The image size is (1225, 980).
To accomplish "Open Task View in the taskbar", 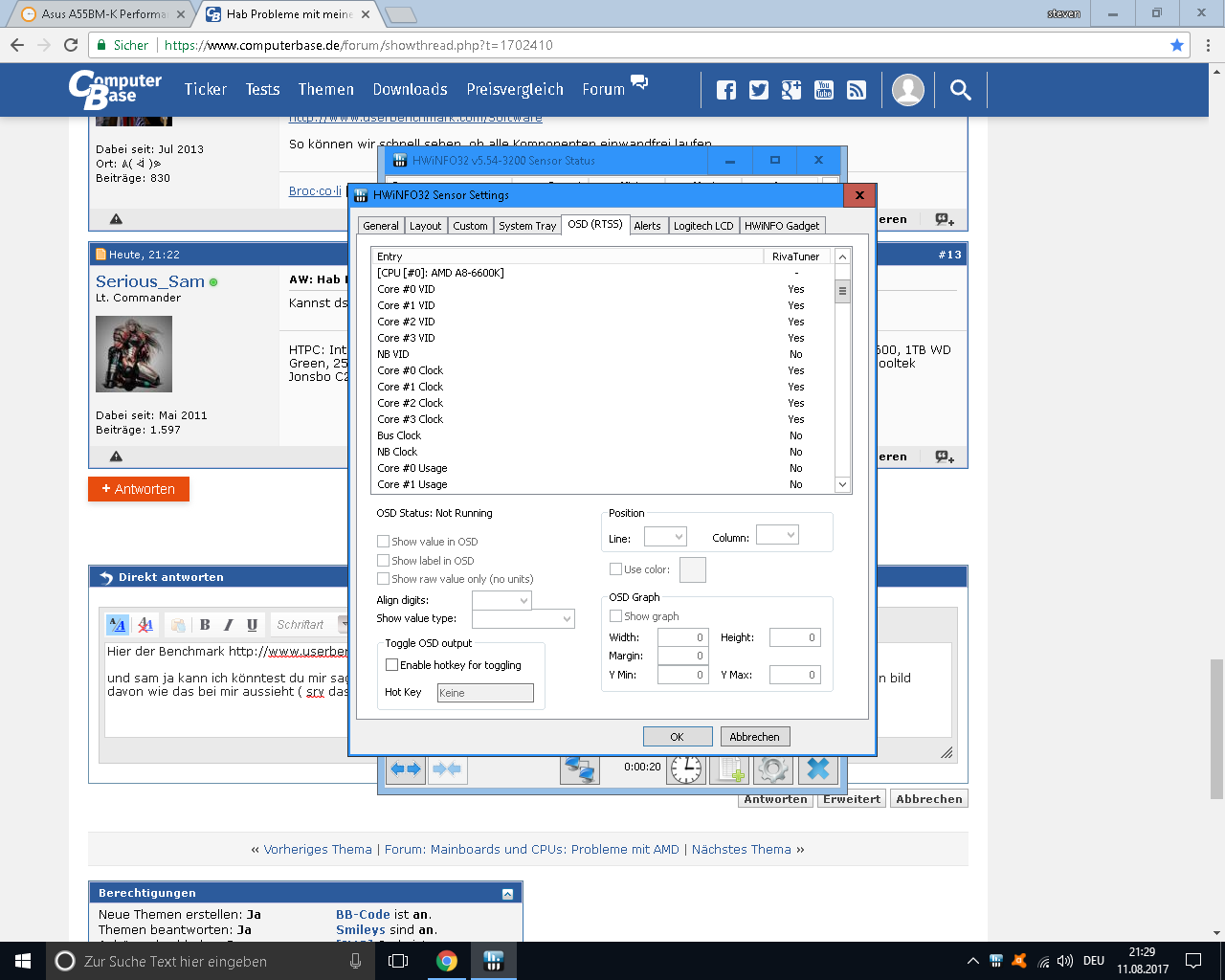I will point(399,961).
